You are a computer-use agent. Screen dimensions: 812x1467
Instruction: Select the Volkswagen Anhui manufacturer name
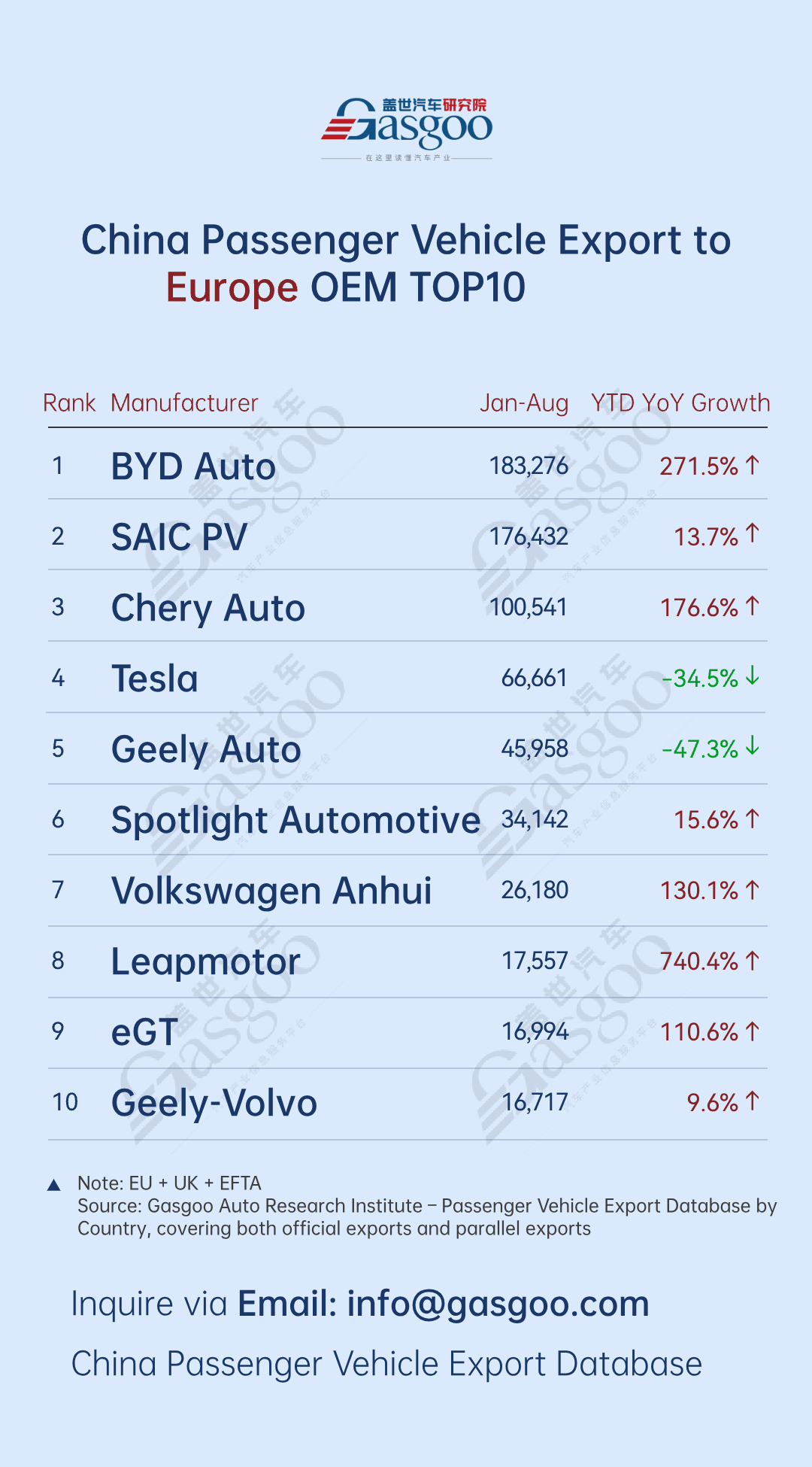click(271, 891)
